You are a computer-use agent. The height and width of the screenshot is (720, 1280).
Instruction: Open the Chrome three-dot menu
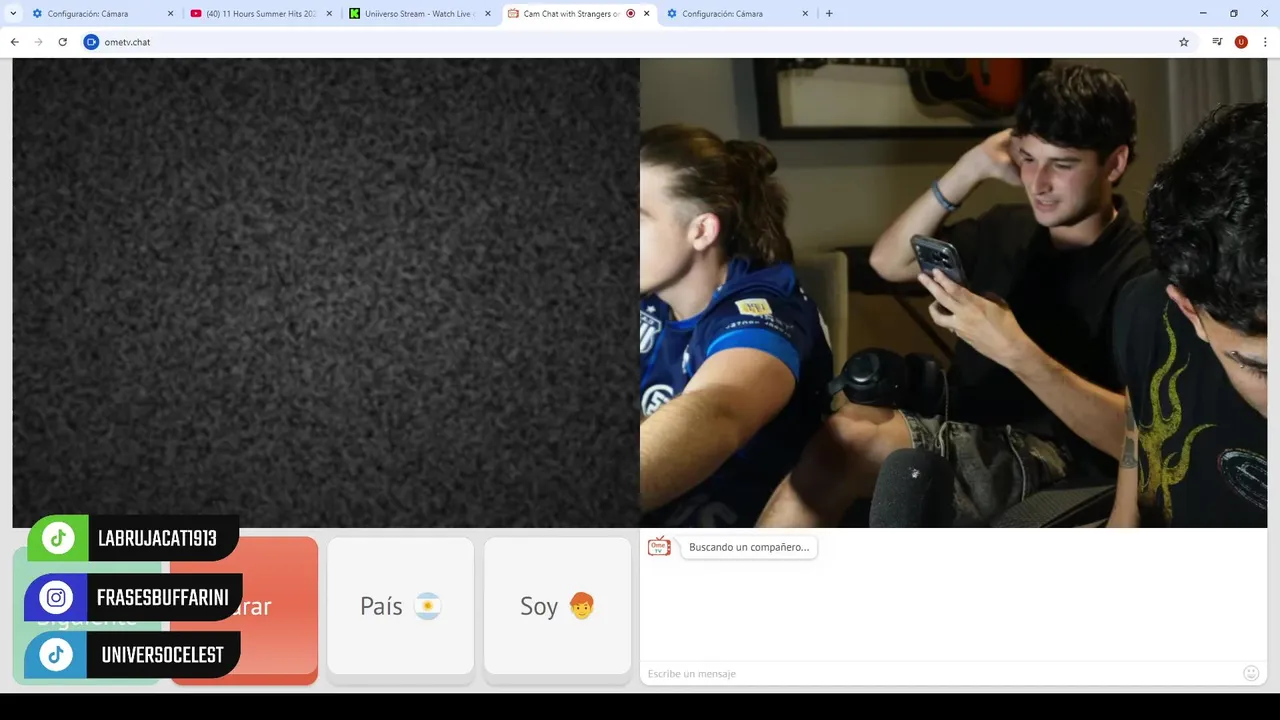click(1265, 42)
